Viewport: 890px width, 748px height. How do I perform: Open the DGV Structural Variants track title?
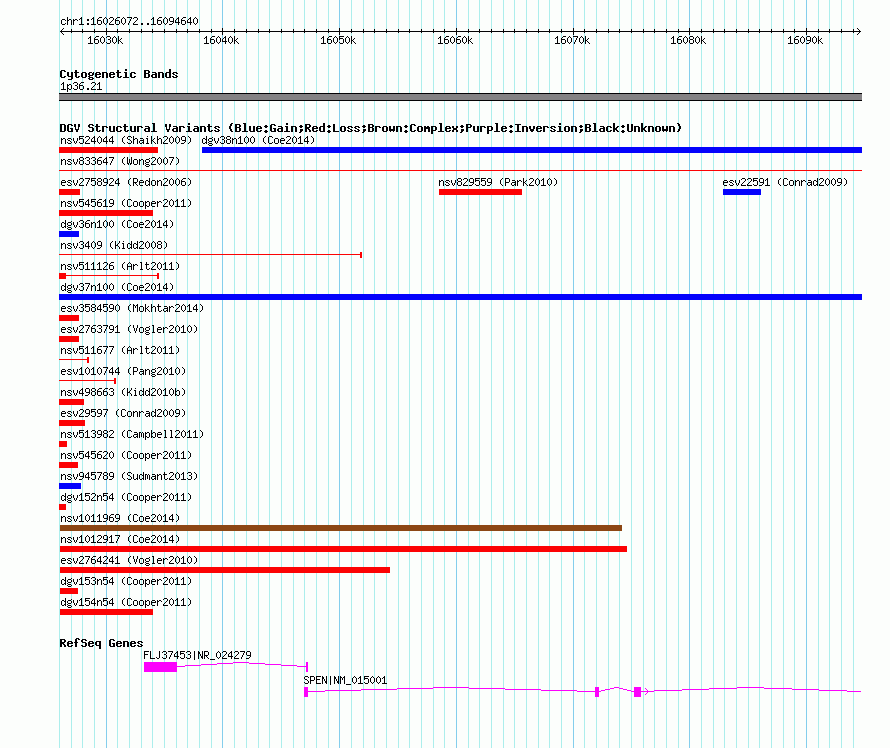[x=370, y=128]
